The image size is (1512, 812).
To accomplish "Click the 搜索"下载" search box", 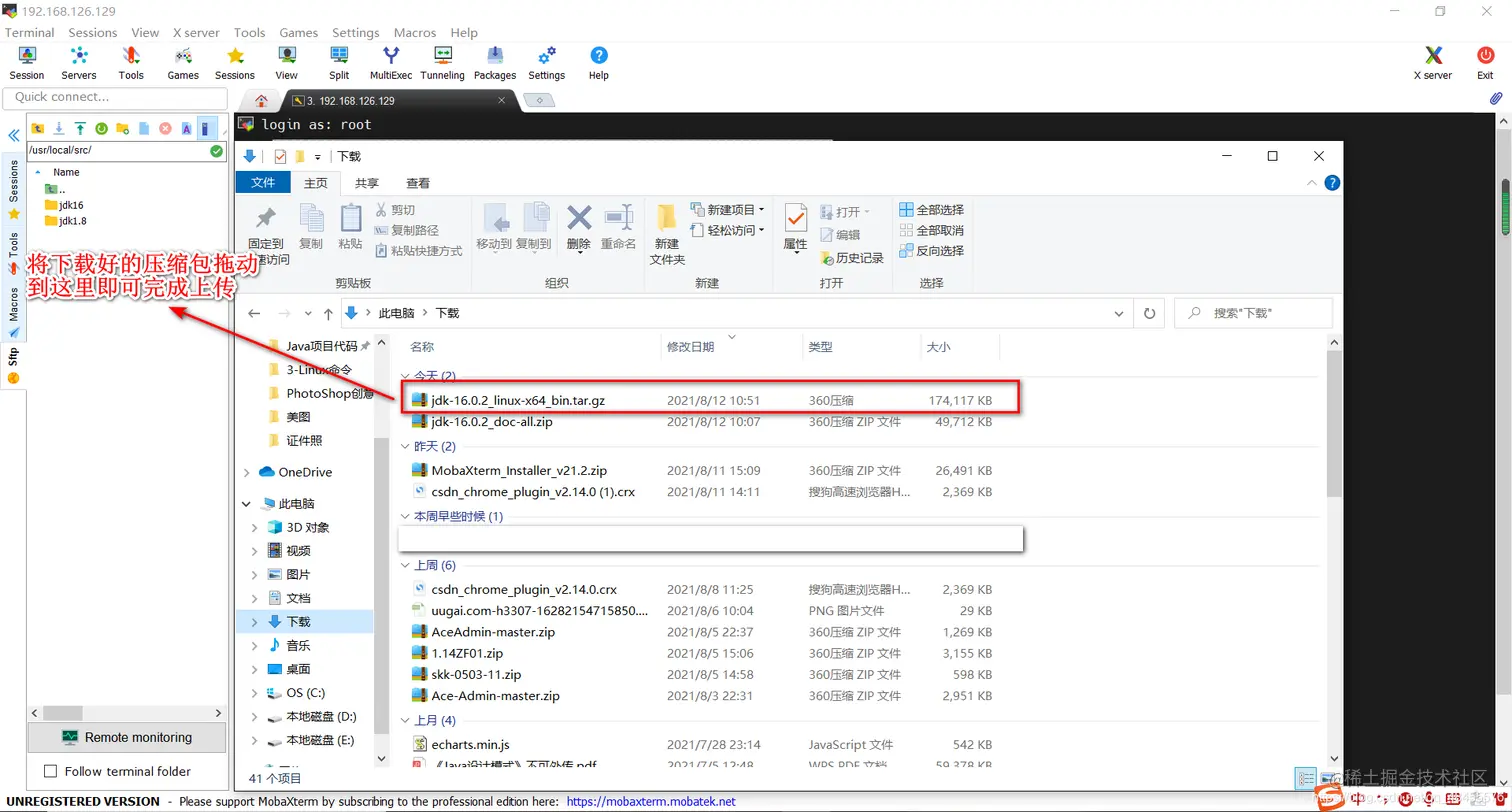I will (x=1253, y=313).
